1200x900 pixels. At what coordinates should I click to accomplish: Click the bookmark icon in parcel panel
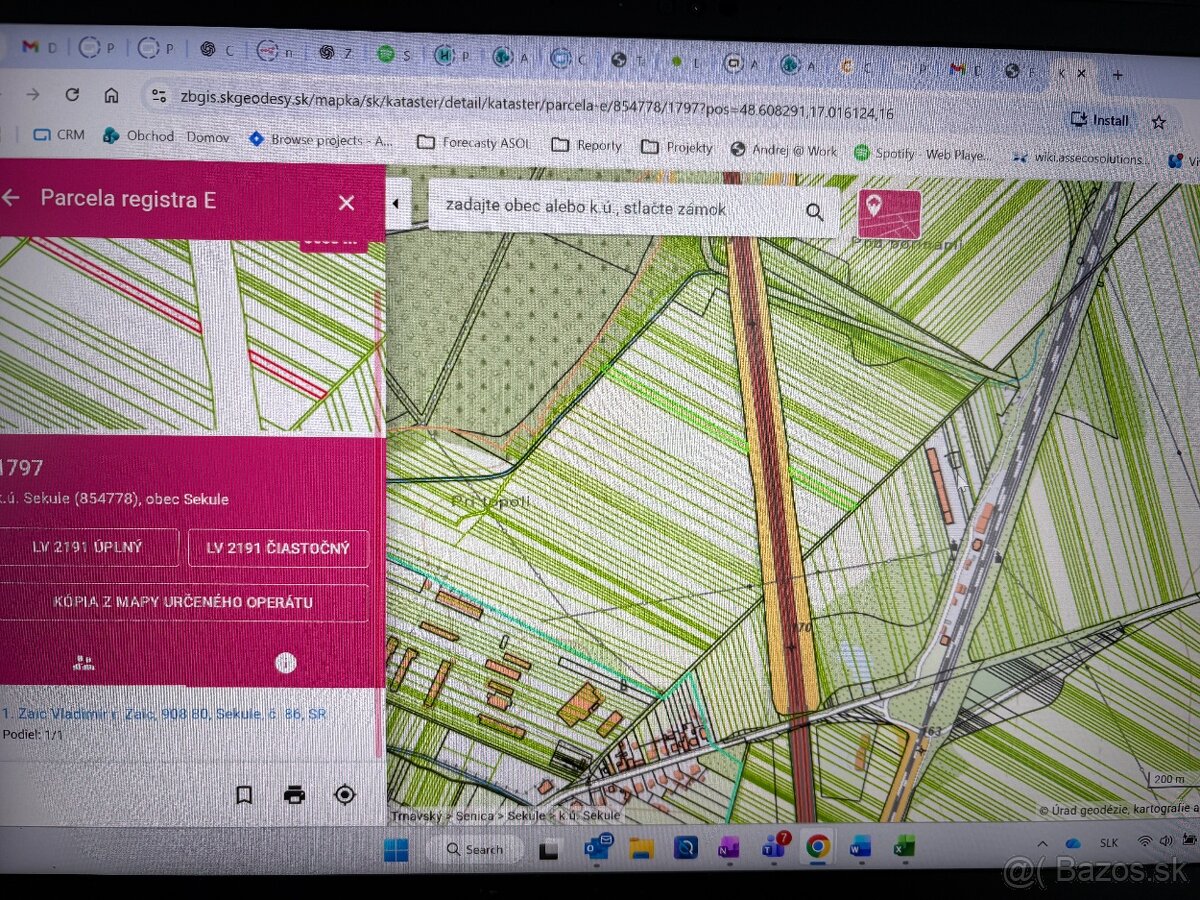pos(244,795)
